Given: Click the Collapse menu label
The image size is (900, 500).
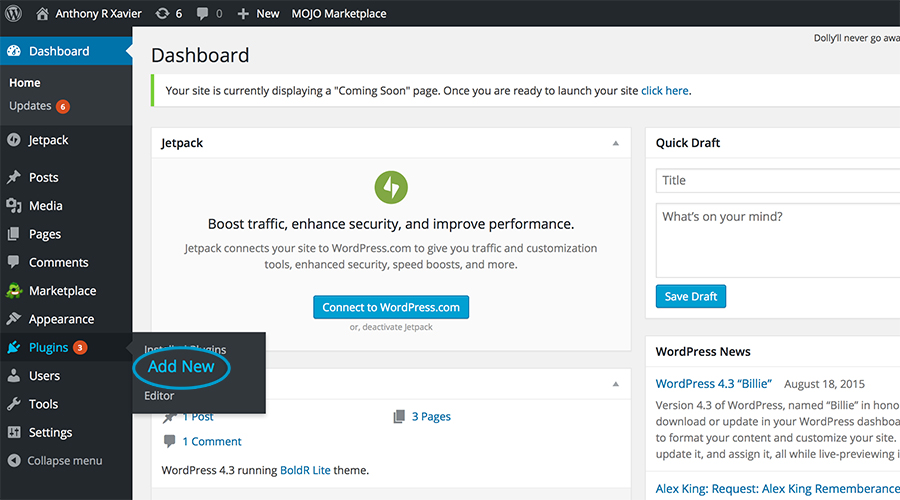Looking at the screenshot, I should 65,460.
